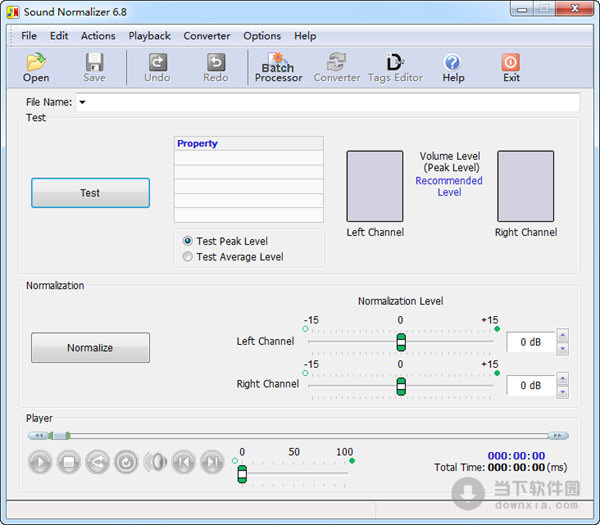Click the Total Time readout
The image size is (600, 525).
(x=501, y=467)
